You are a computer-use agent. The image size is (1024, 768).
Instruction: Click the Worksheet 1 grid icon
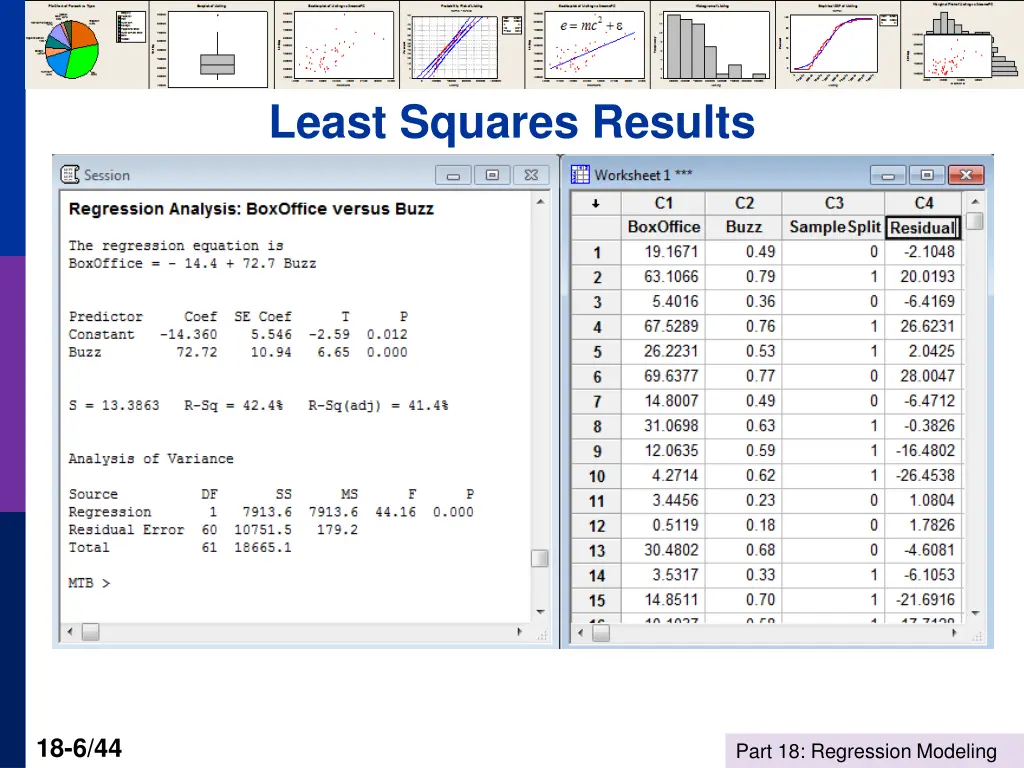coord(580,174)
